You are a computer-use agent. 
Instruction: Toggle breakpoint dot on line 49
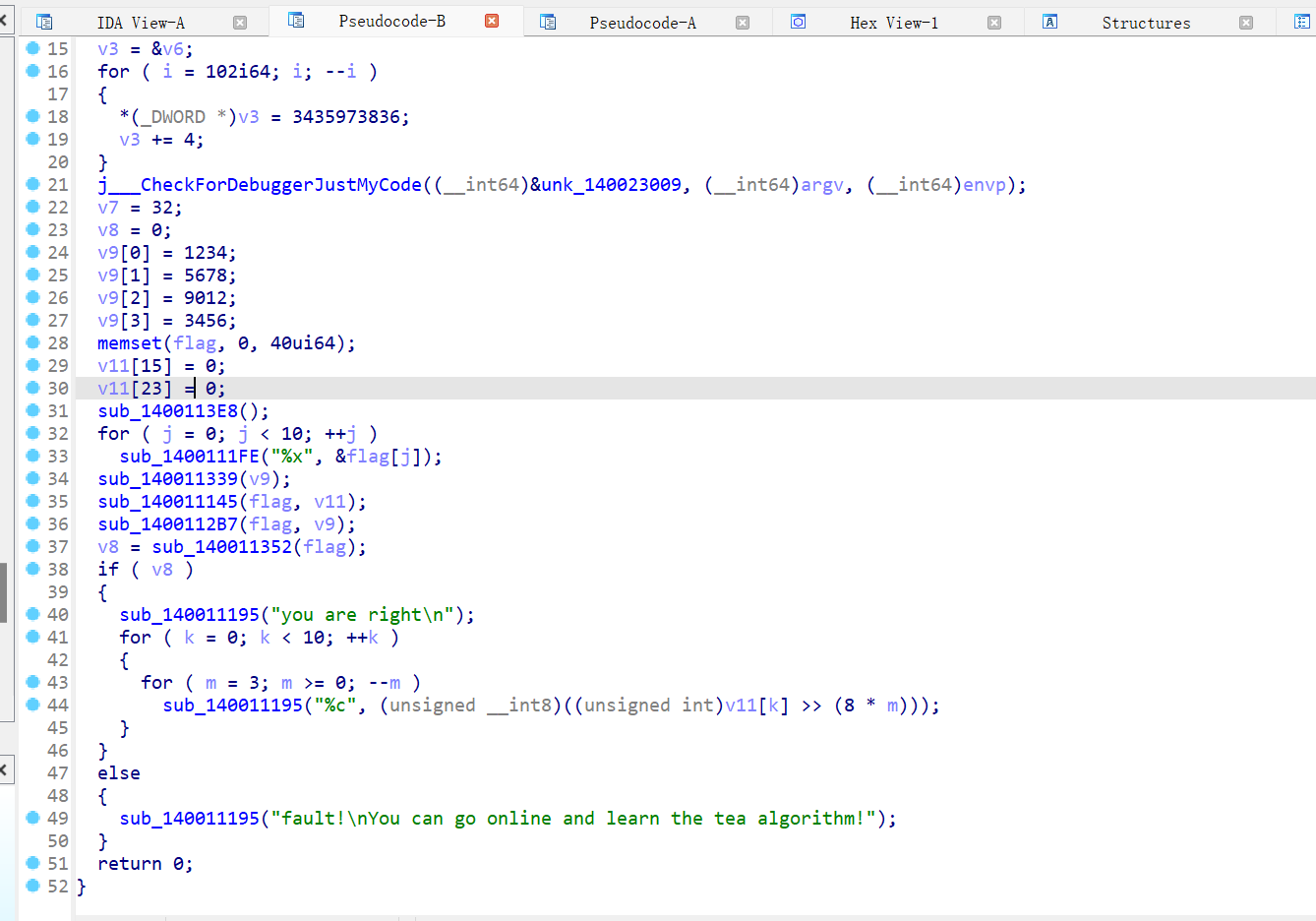tap(32, 818)
